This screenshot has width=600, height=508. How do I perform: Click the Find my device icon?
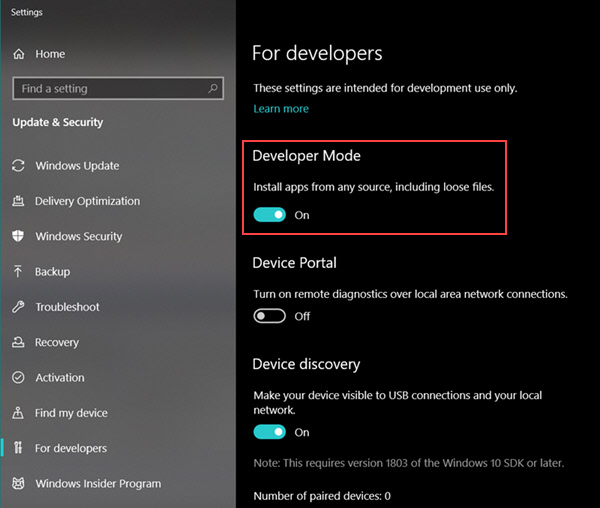coord(18,413)
